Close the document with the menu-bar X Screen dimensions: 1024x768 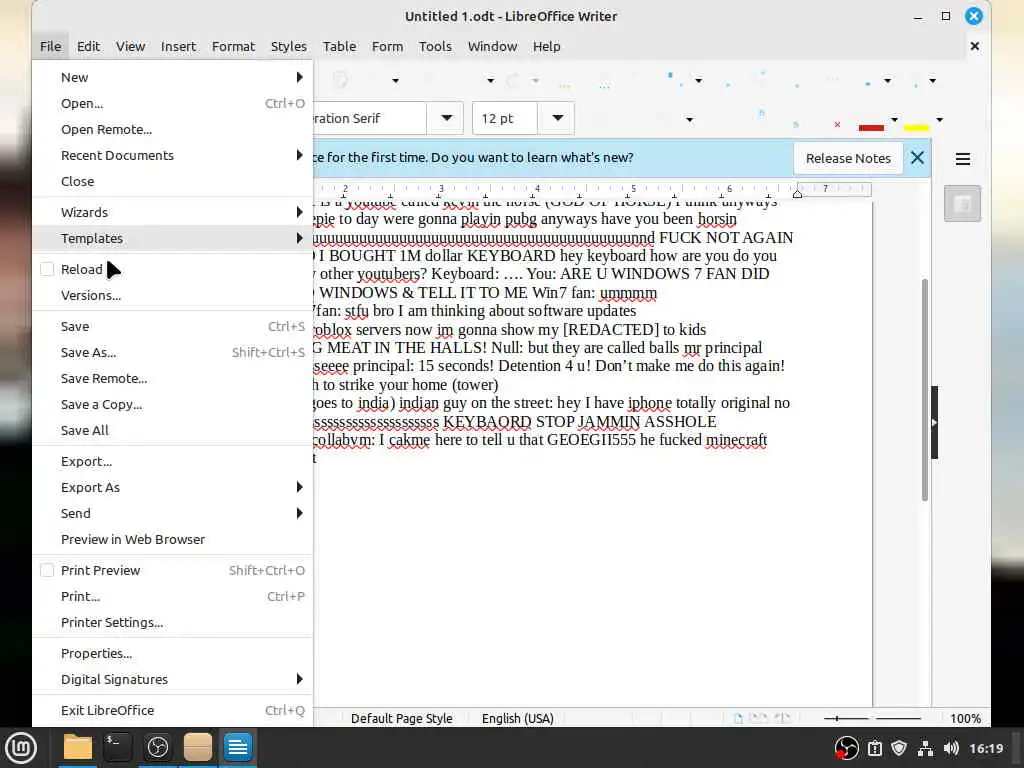tap(974, 46)
